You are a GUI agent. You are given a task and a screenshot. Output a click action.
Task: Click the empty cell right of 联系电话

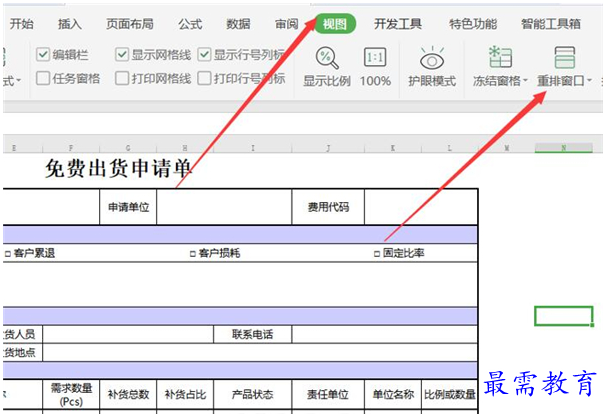(x=385, y=334)
